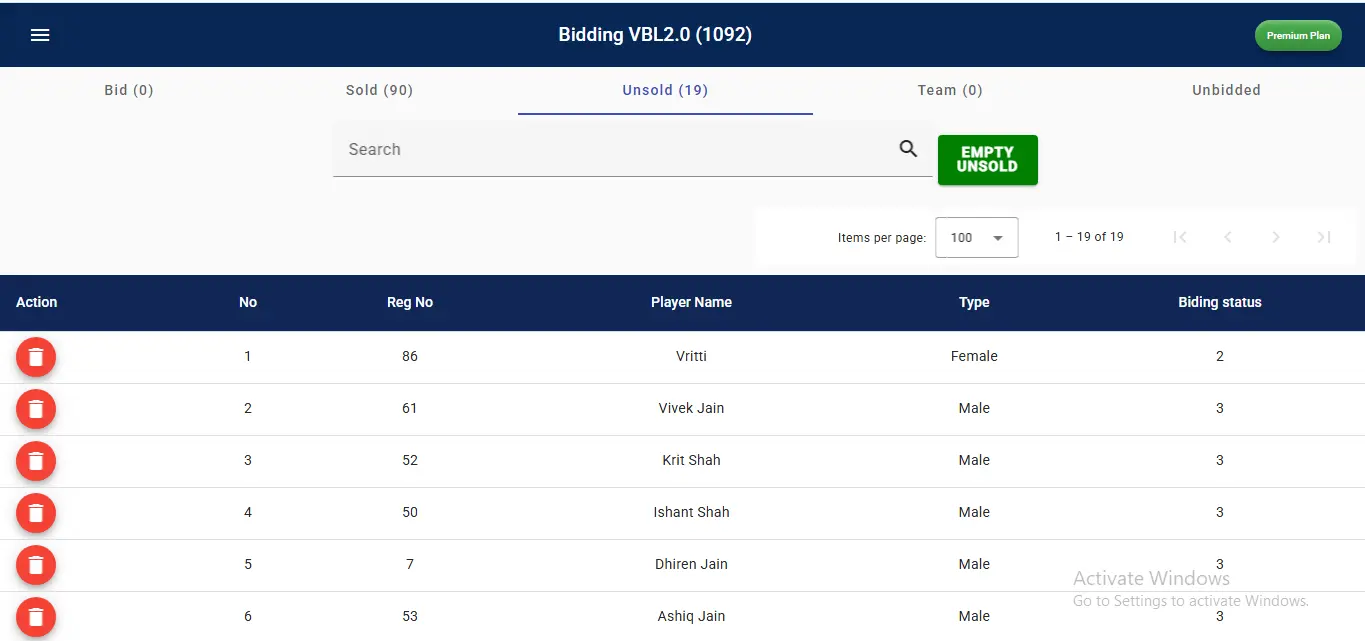Viewport: 1365px width, 641px height.
Task: Click the Empty Unsold button
Action: [x=987, y=160]
